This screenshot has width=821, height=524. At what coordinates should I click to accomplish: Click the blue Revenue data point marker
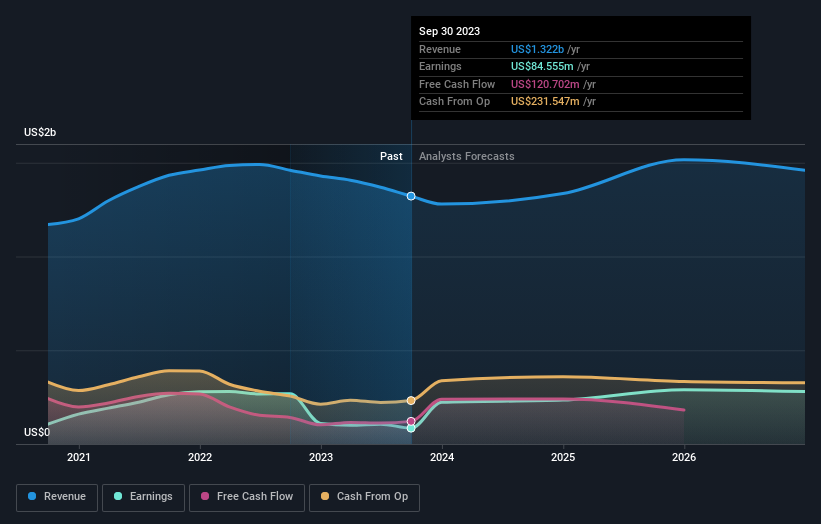pos(411,196)
